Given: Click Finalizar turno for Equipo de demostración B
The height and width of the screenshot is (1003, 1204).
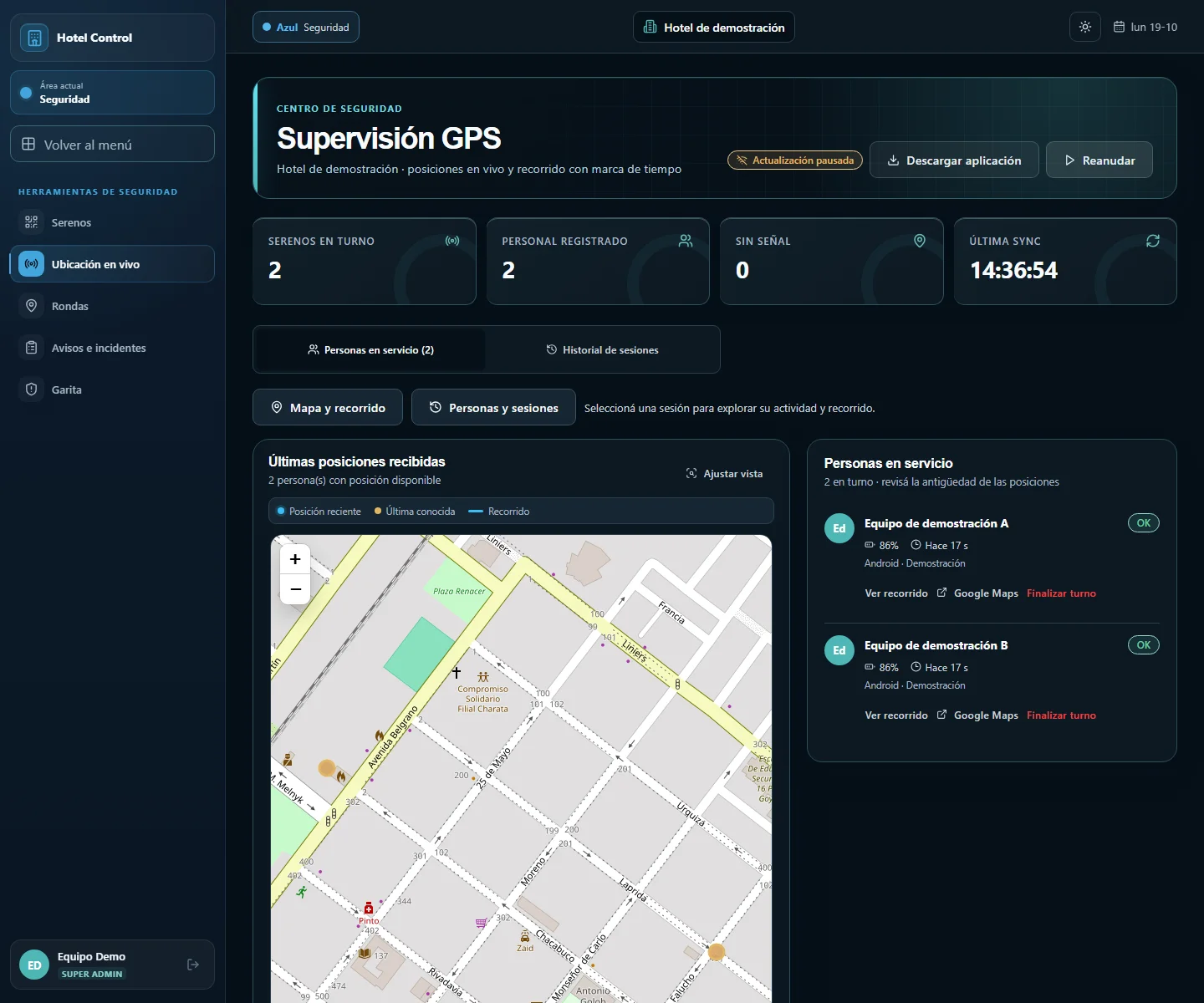Looking at the screenshot, I should click(x=1061, y=715).
